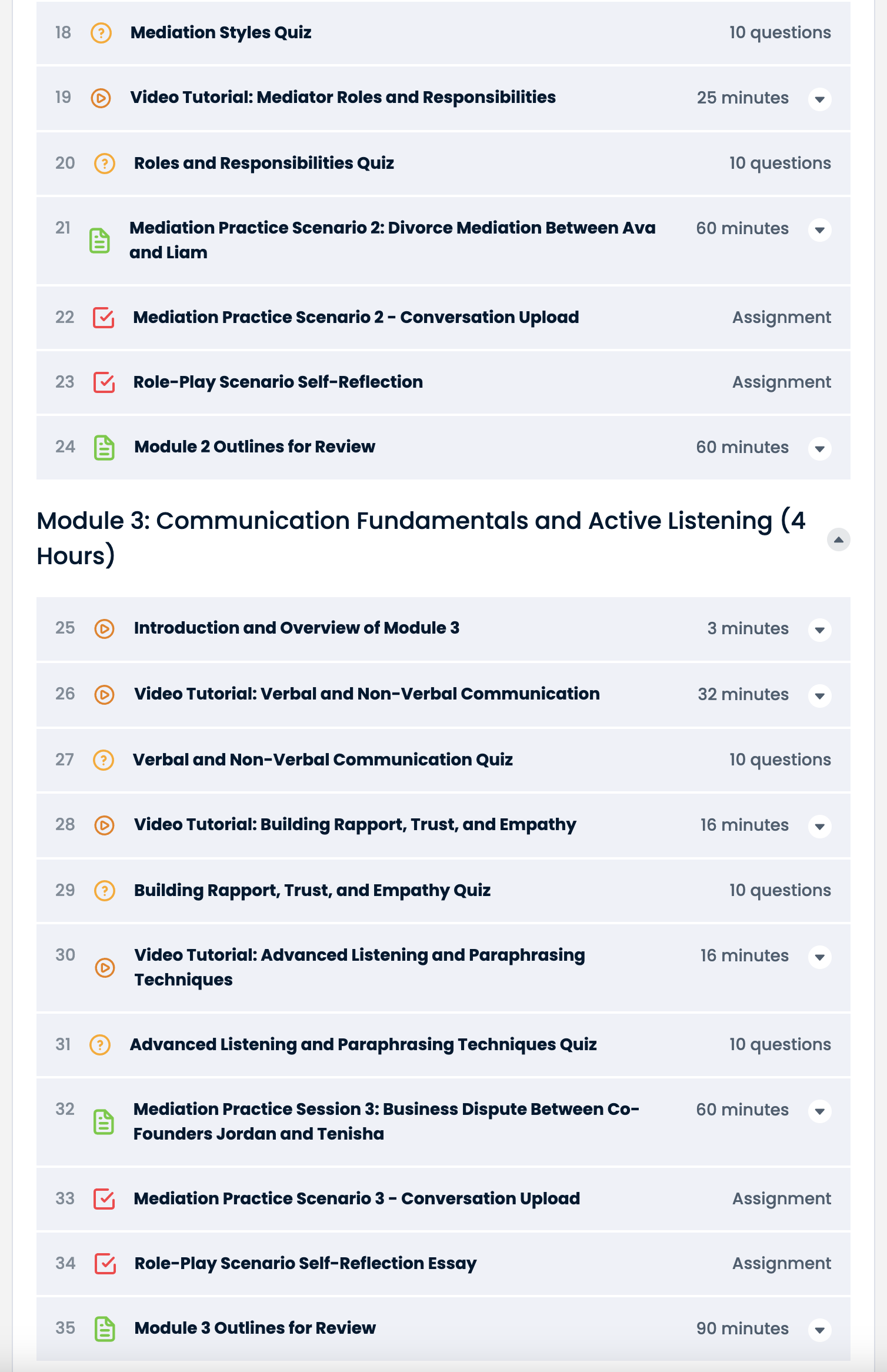
Task: Click the assignment icon for Self-Reflection Essay
Action: pyautogui.click(x=105, y=1264)
